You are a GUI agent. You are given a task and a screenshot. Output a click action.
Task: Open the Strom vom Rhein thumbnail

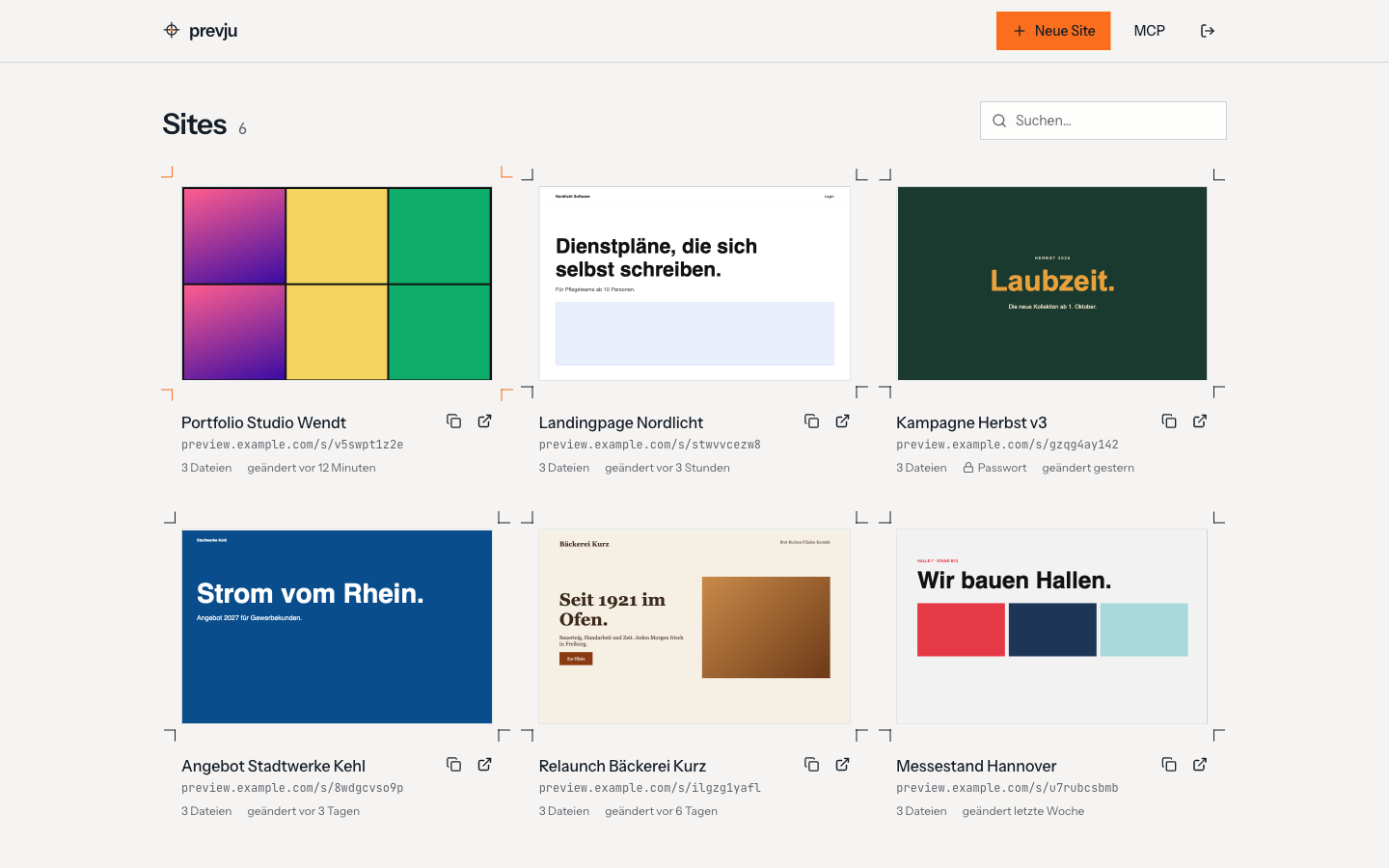coord(337,627)
